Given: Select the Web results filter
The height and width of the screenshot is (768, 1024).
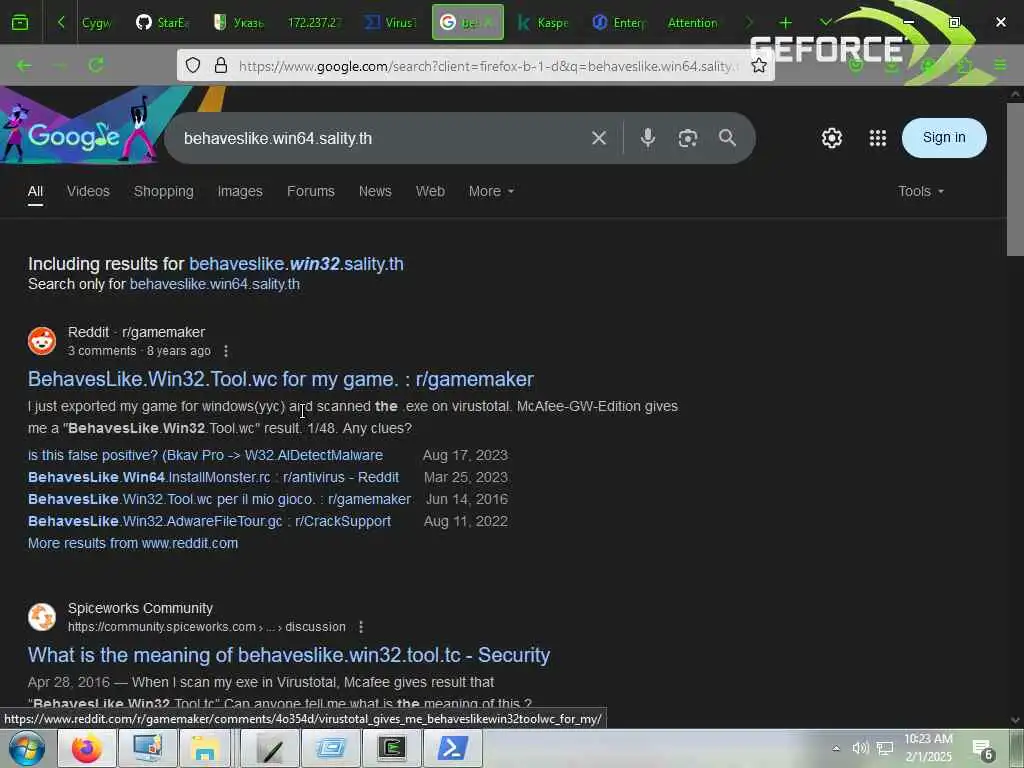Looking at the screenshot, I should coord(430,191).
